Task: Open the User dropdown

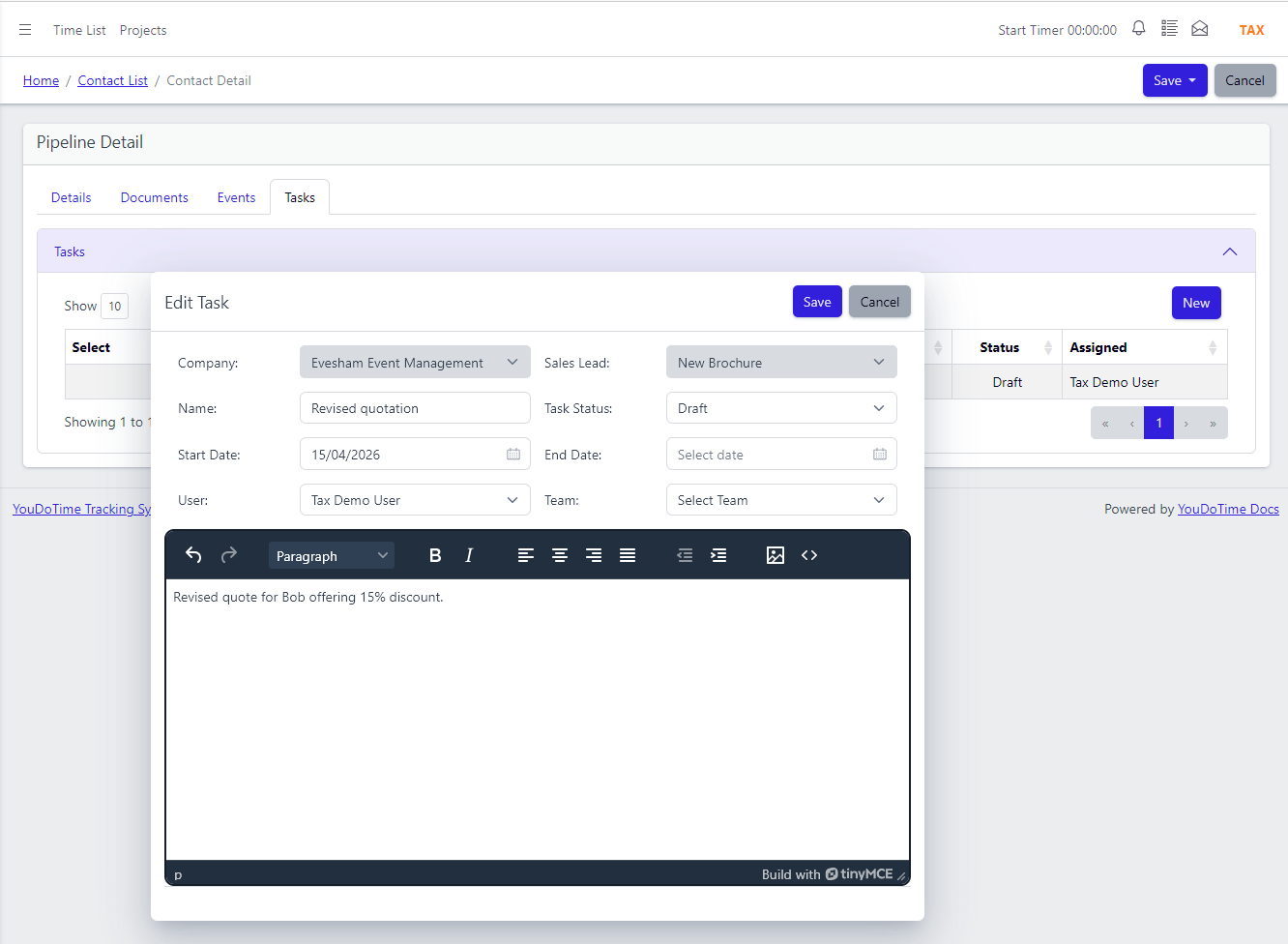Action: [x=415, y=499]
